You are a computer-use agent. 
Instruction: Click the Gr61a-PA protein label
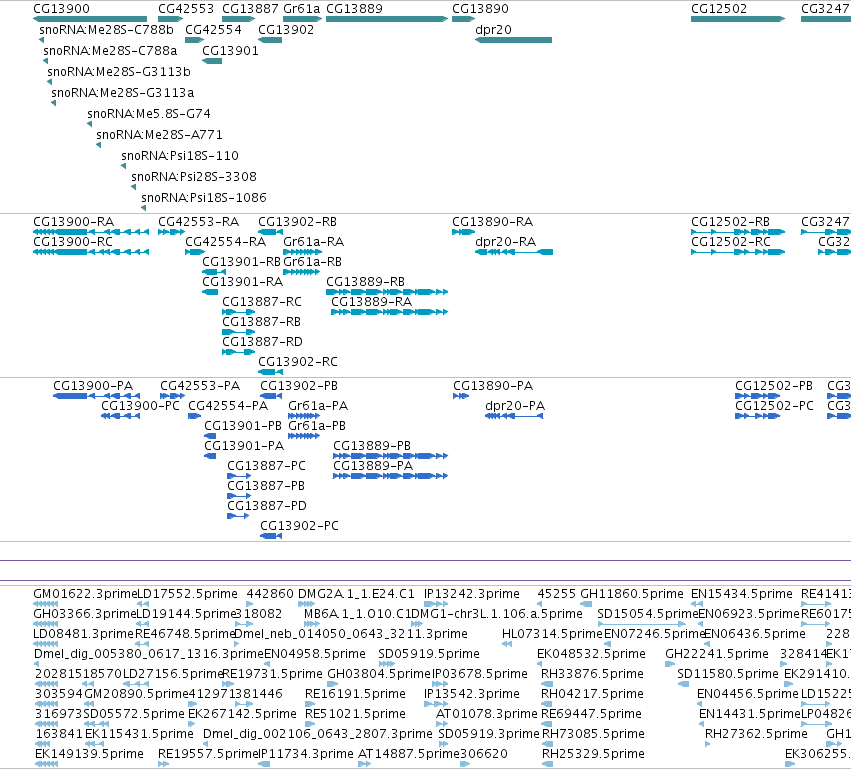tap(319, 406)
